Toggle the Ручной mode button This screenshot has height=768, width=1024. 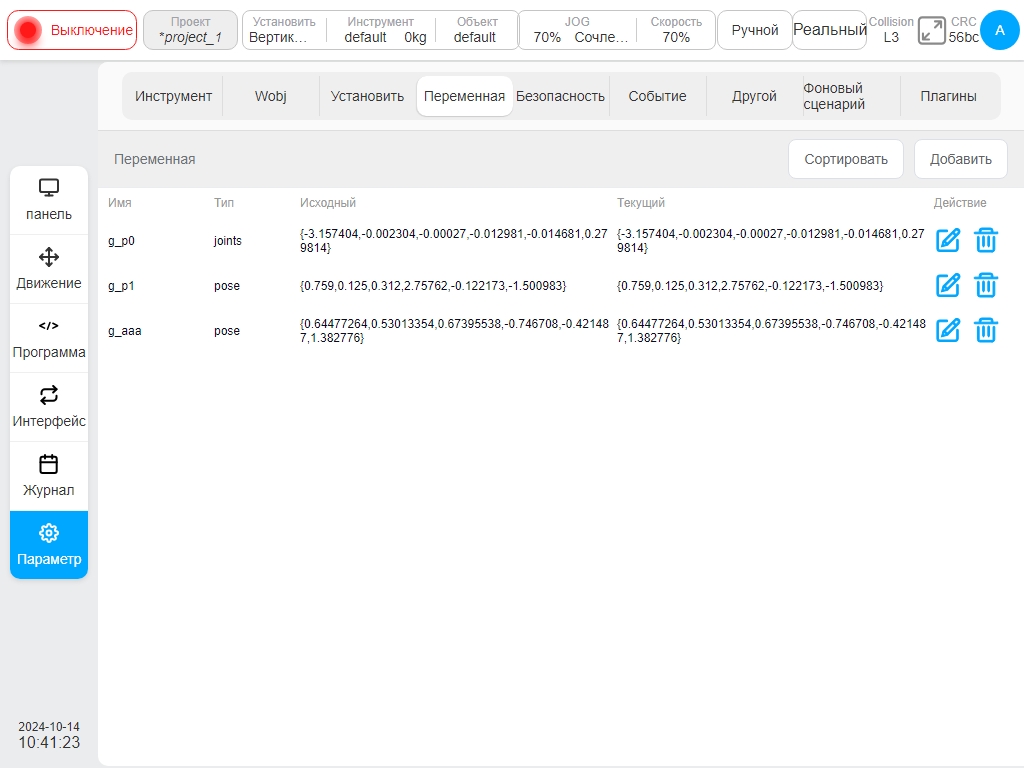pos(755,30)
